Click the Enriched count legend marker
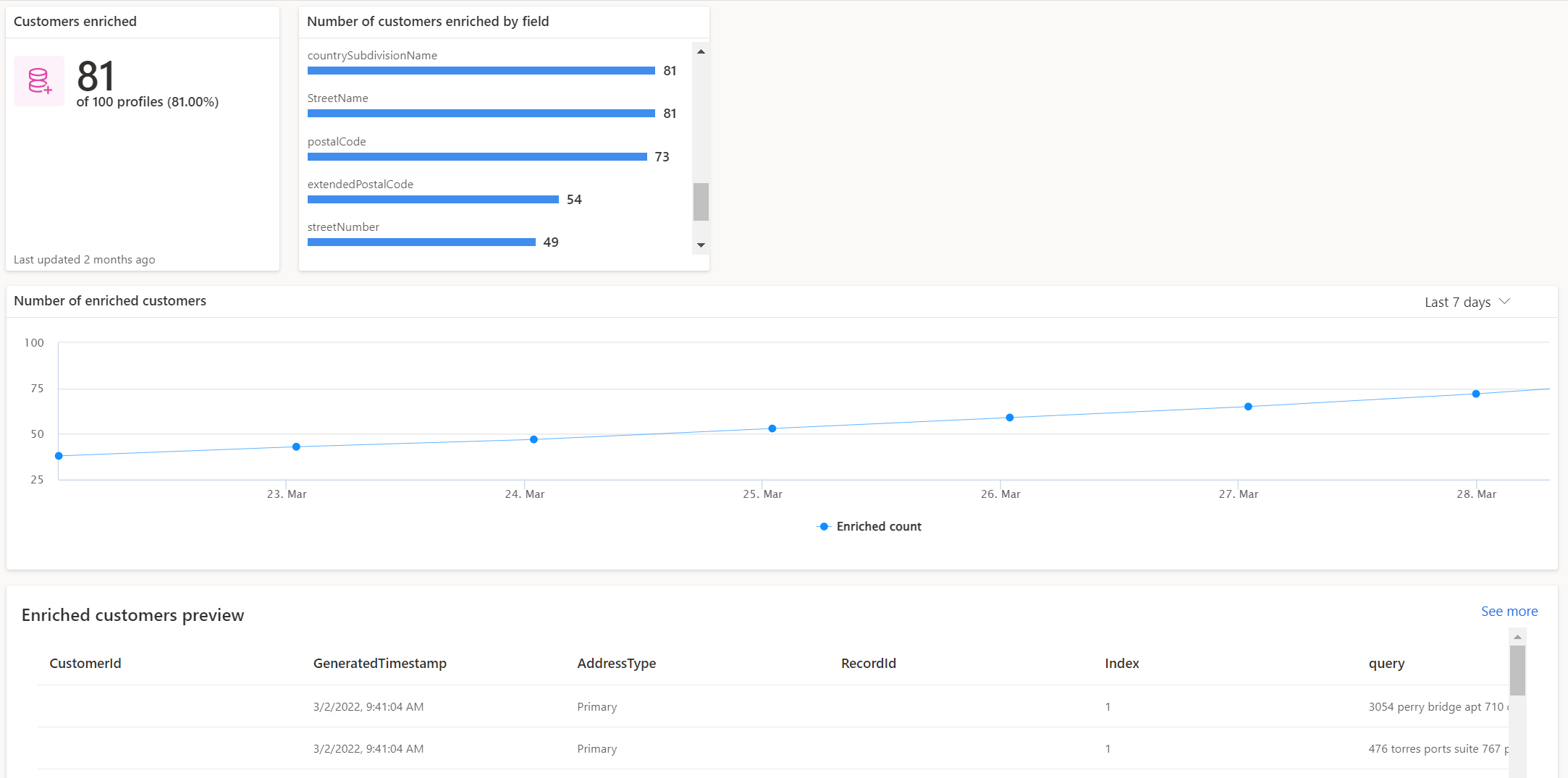Screen dimensions: 1568x778 coord(823,526)
